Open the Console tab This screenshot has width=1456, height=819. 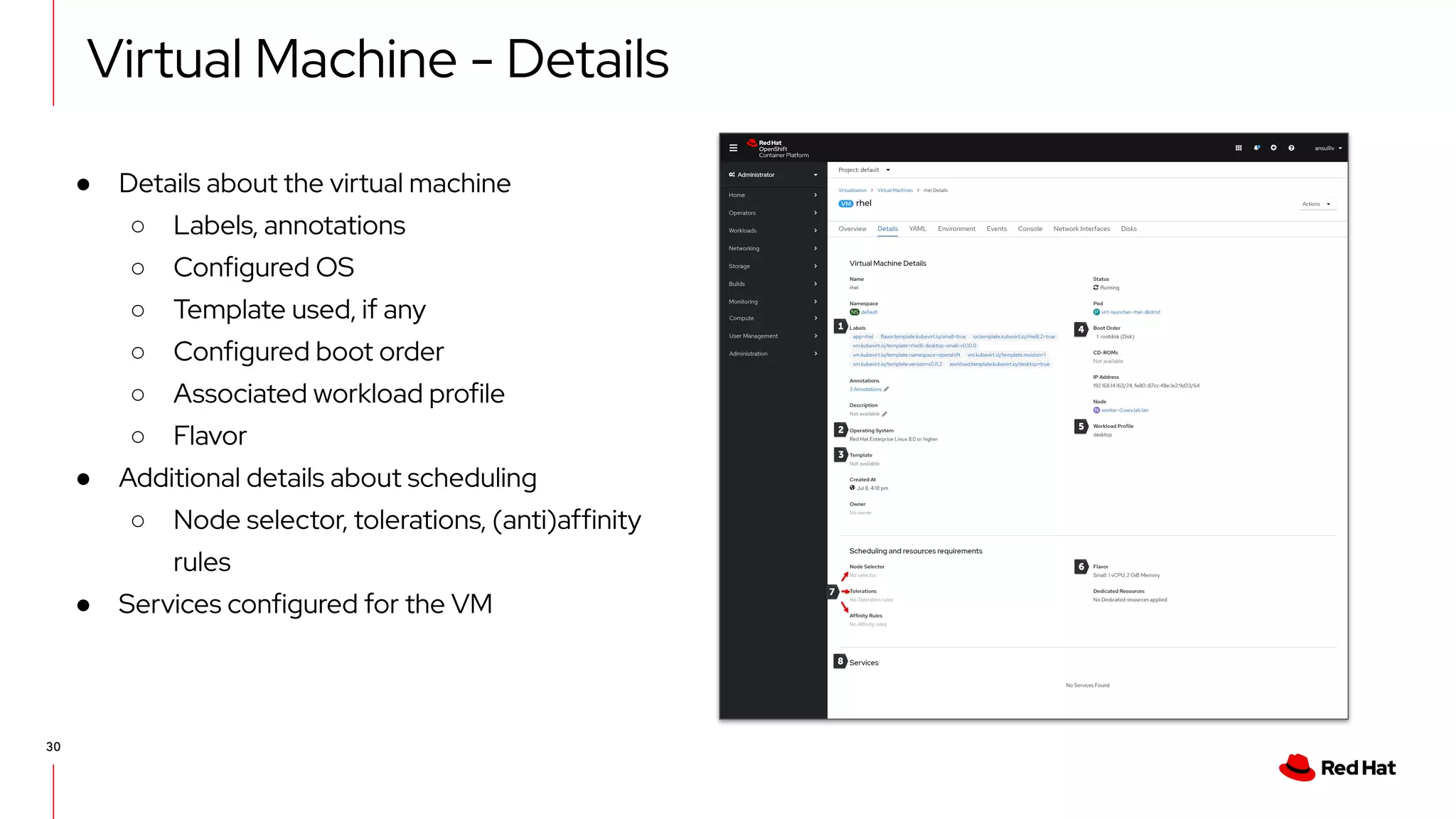(1029, 229)
